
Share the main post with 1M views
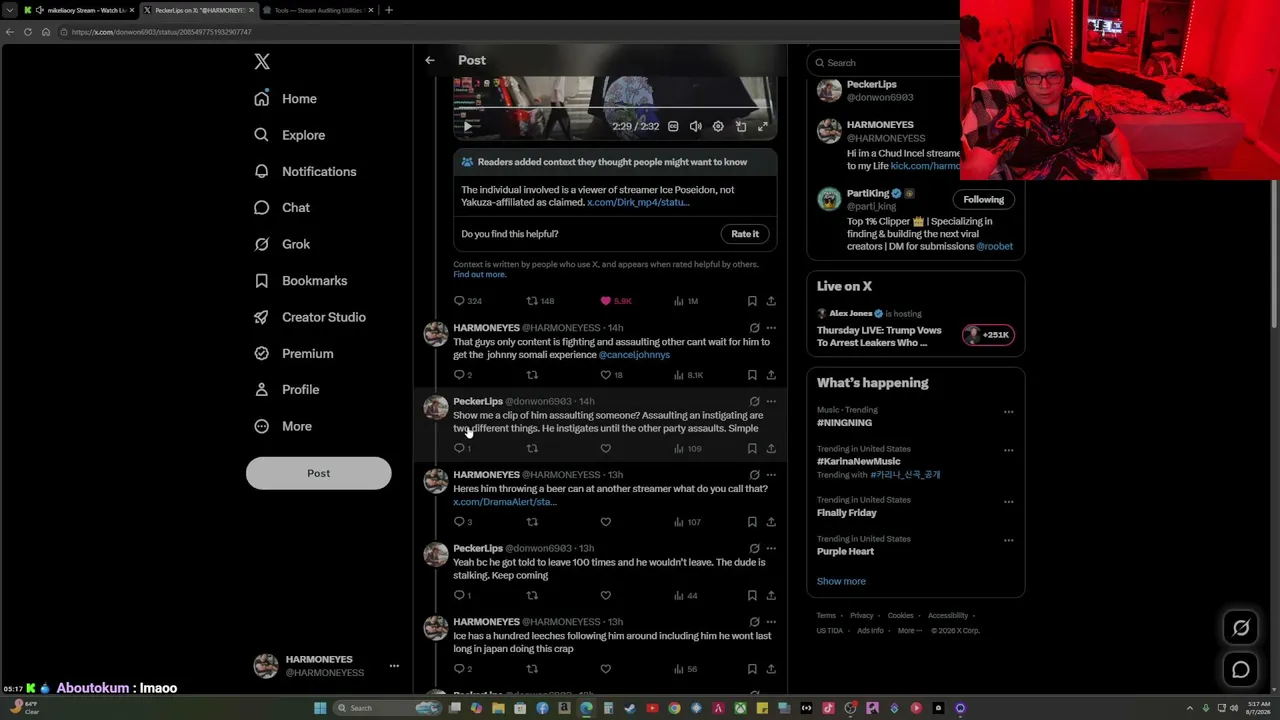coord(771,301)
